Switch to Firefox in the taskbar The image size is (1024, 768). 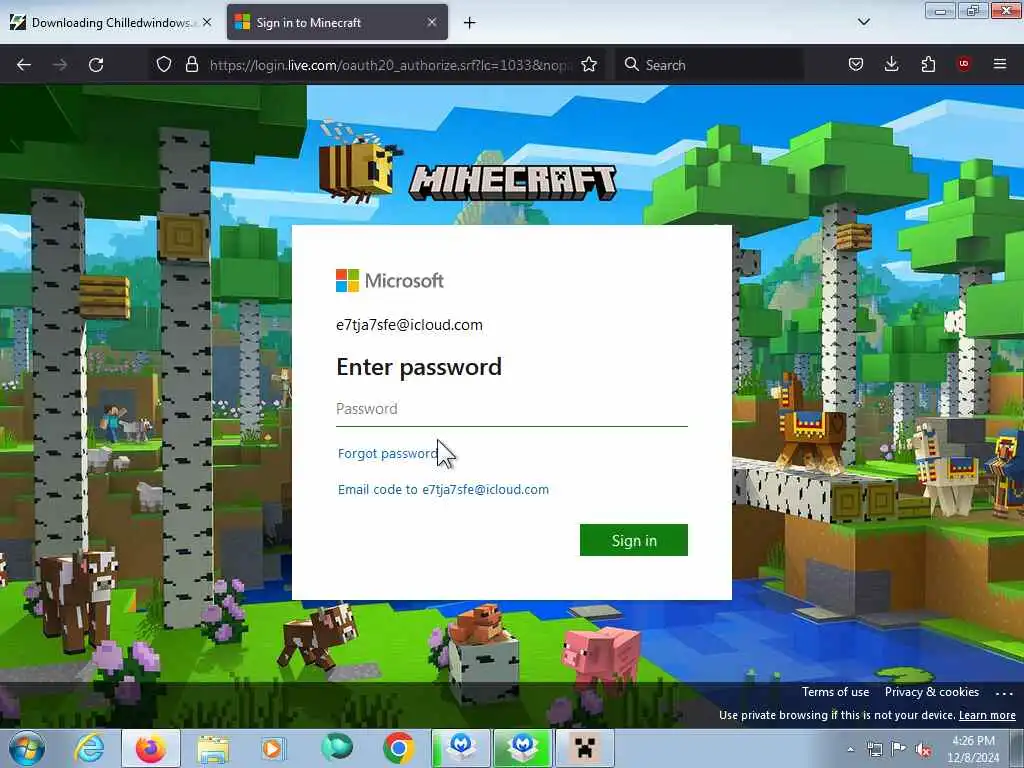coord(151,748)
